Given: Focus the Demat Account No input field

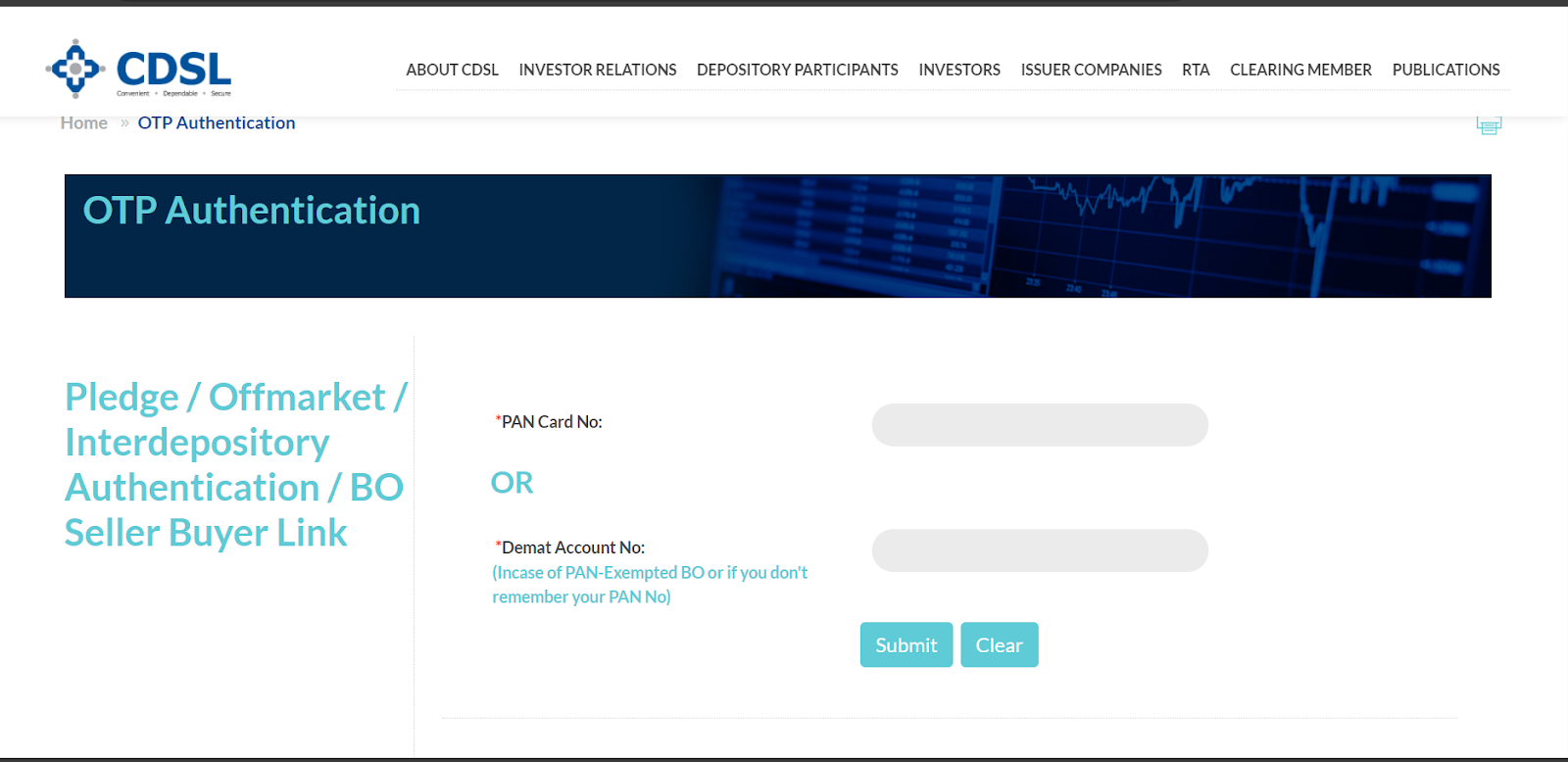Looking at the screenshot, I should point(1040,550).
